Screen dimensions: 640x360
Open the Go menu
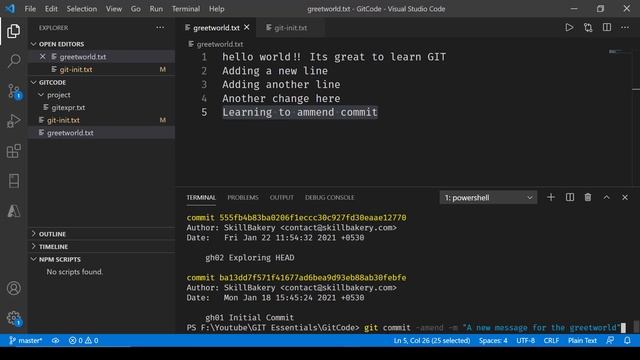tap(136, 9)
